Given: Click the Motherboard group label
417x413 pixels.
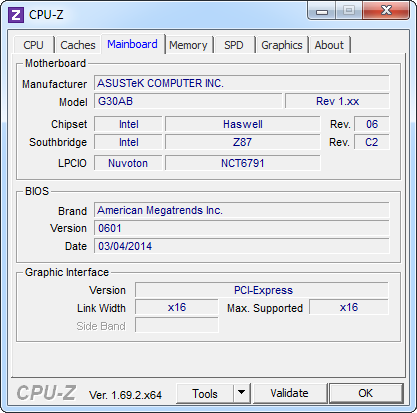Looking at the screenshot, I should click(55, 63).
